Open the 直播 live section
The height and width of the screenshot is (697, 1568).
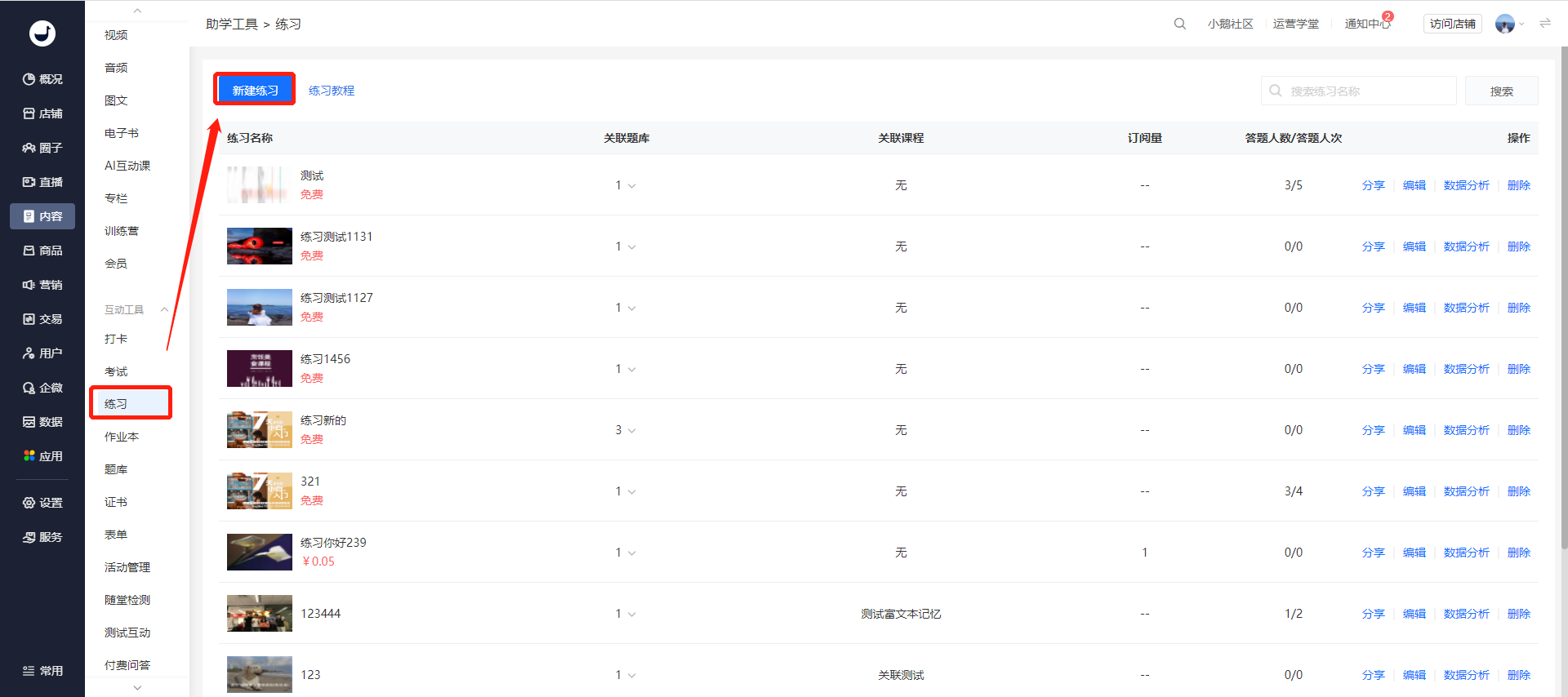pyautogui.click(x=42, y=182)
